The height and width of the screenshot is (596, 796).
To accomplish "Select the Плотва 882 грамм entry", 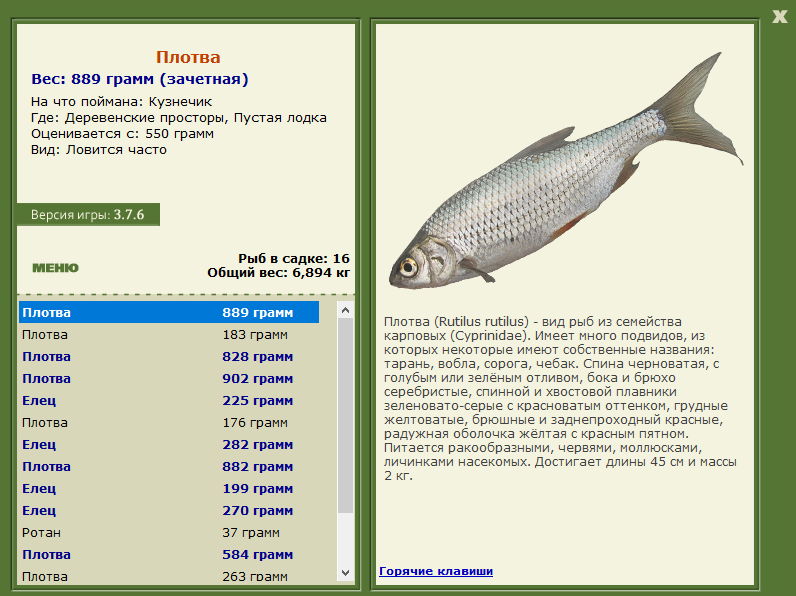I will click(169, 467).
